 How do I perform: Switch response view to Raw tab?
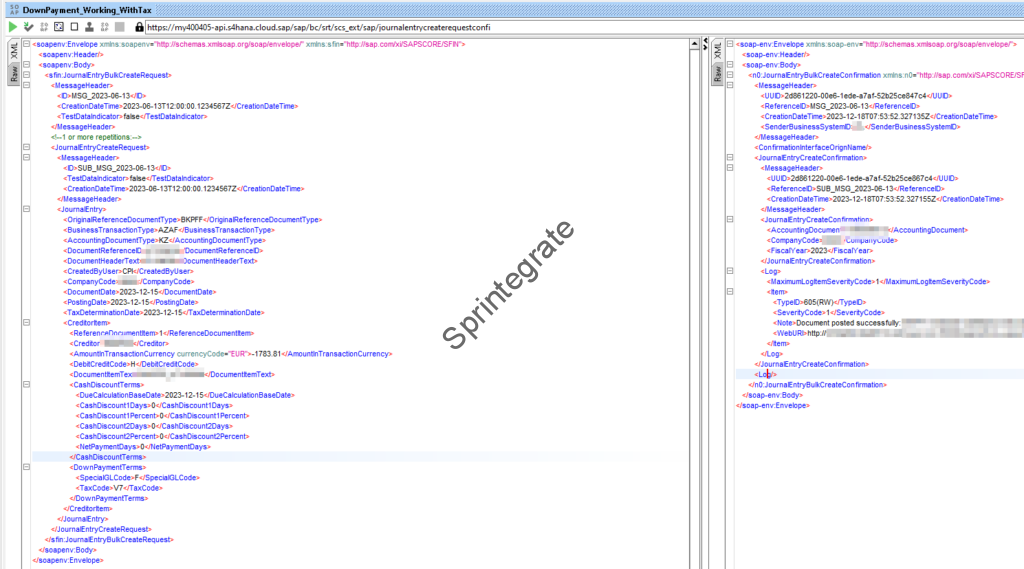point(716,76)
